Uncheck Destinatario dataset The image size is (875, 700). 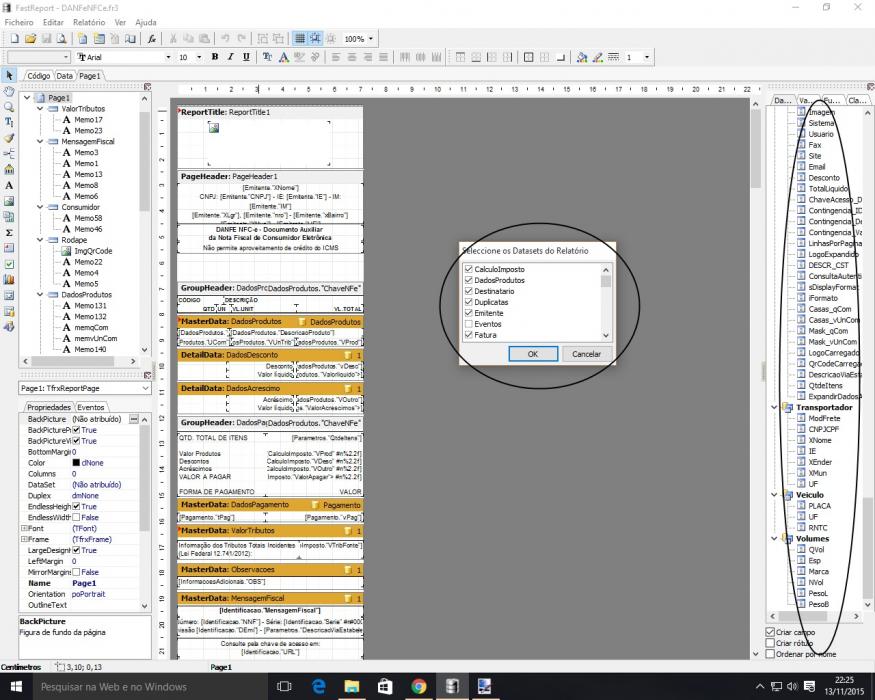(x=469, y=291)
